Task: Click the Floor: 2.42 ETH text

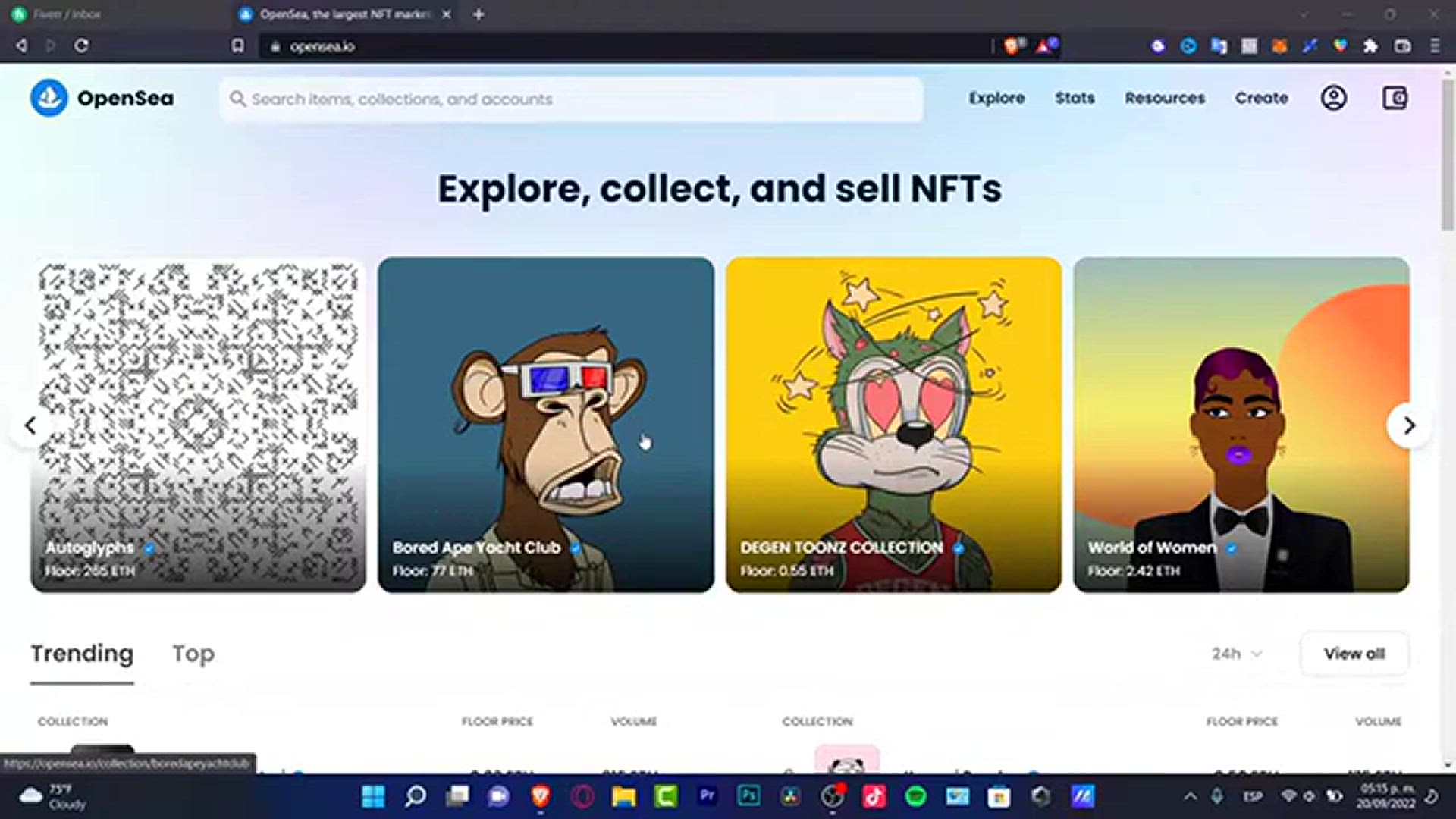Action: pyautogui.click(x=1134, y=571)
